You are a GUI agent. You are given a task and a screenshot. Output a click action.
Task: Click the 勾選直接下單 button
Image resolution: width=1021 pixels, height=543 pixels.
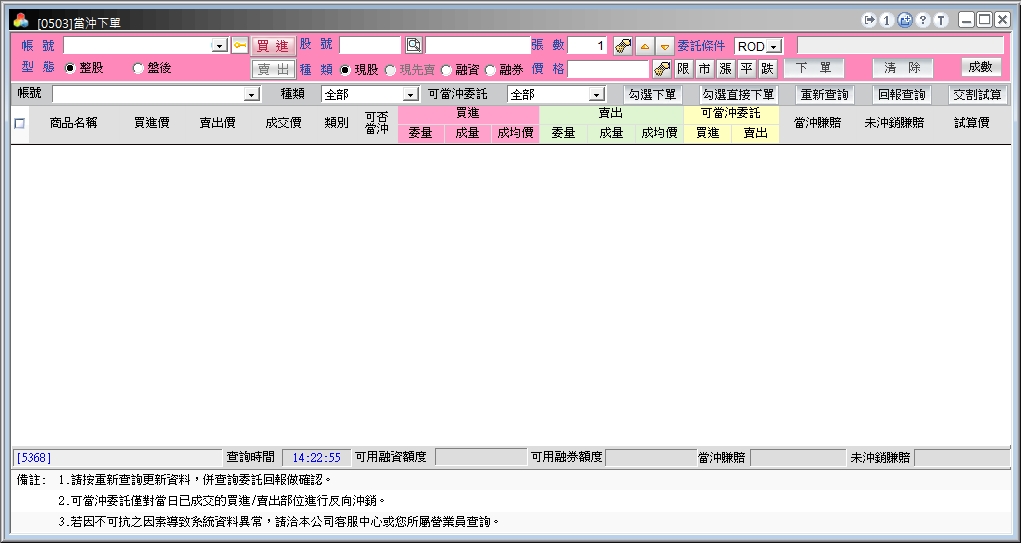739,95
